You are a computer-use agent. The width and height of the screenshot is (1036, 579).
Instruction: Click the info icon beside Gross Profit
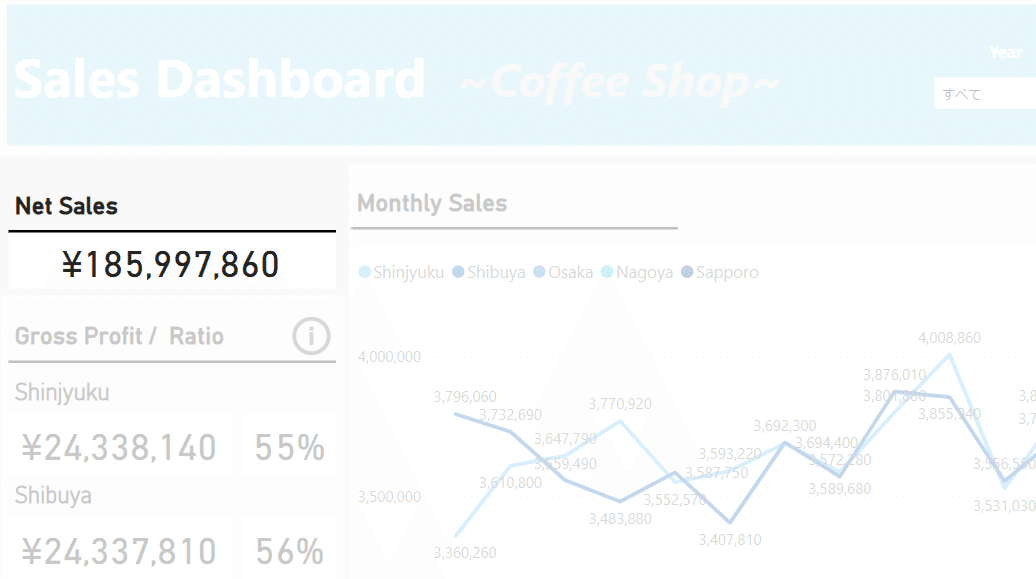(x=311, y=336)
